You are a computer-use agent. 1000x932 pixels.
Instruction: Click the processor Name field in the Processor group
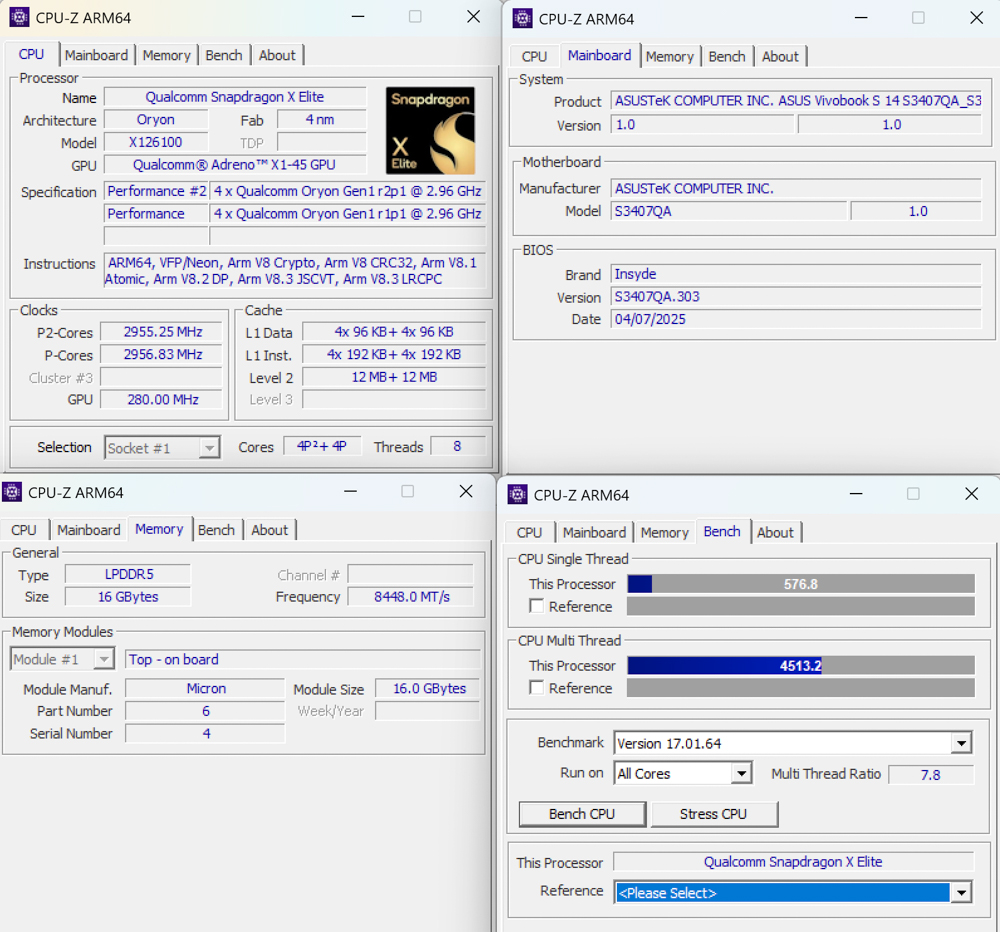235,97
